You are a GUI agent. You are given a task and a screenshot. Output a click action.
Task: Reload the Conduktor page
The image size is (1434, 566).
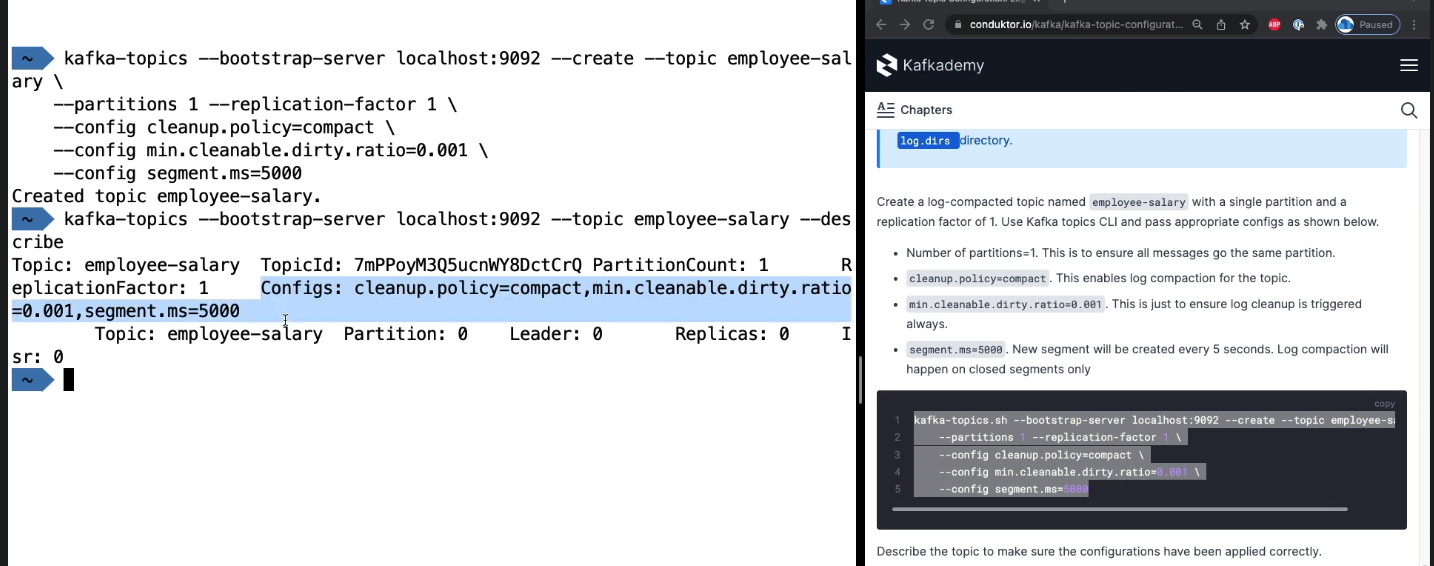tap(929, 25)
